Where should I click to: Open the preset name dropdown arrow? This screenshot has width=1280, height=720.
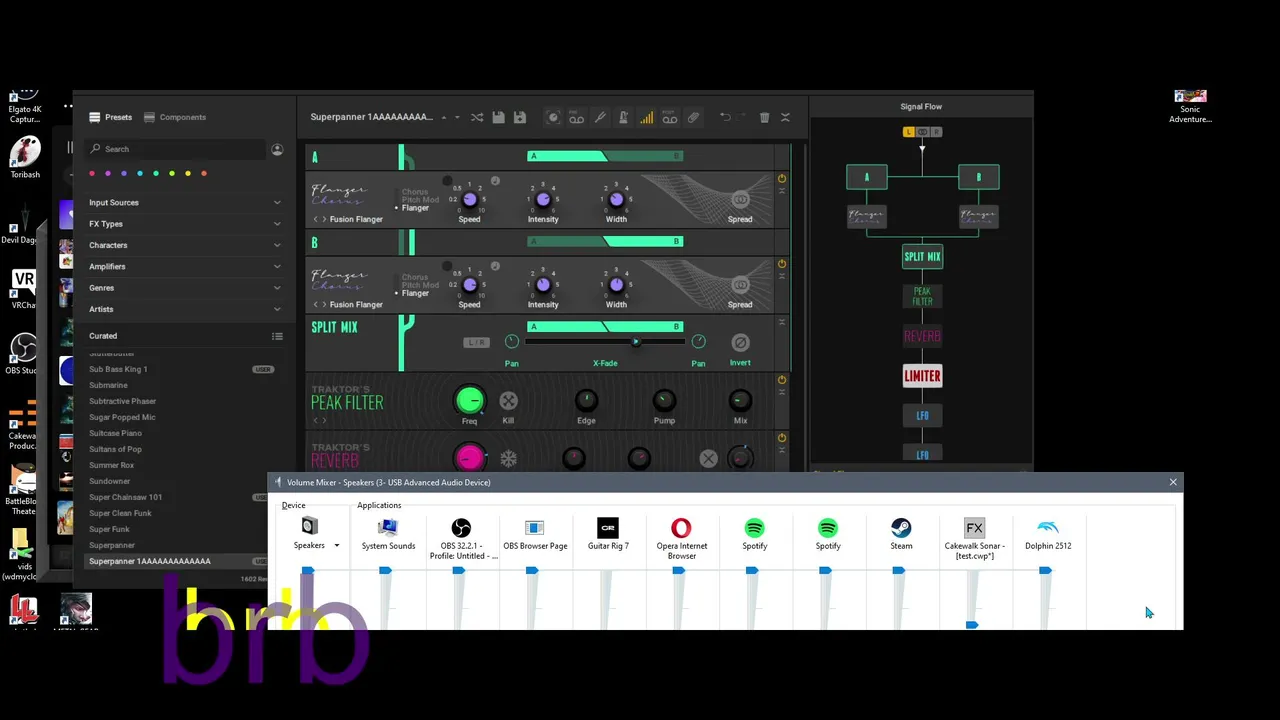457,117
